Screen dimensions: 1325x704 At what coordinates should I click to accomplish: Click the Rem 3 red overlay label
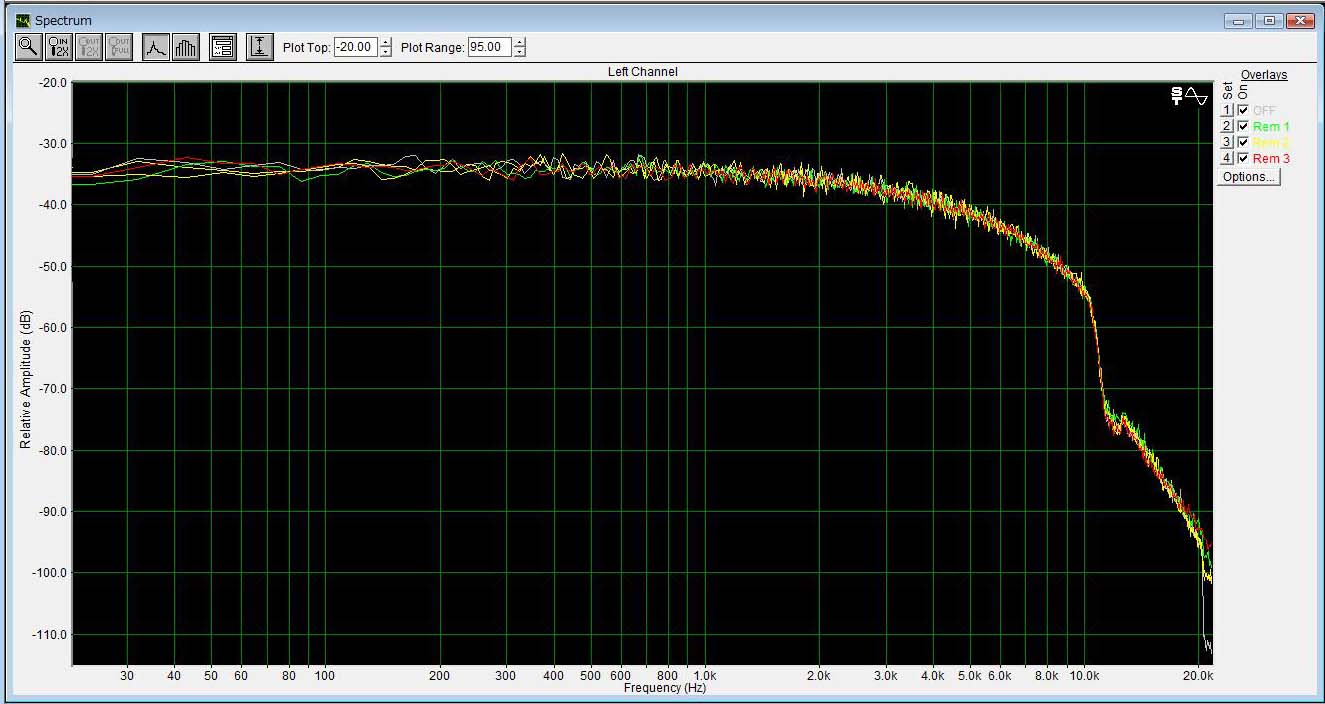click(1271, 159)
